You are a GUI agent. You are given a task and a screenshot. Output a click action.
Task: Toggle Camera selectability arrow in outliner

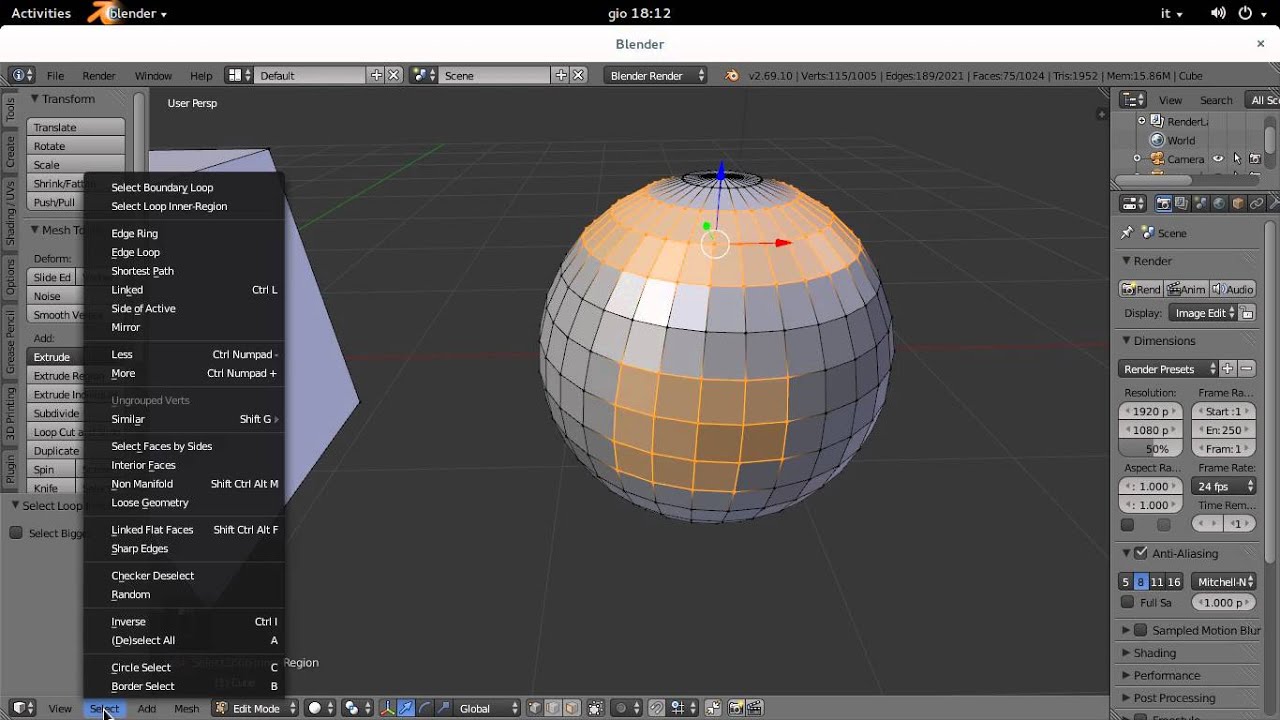pos(1237,159)
